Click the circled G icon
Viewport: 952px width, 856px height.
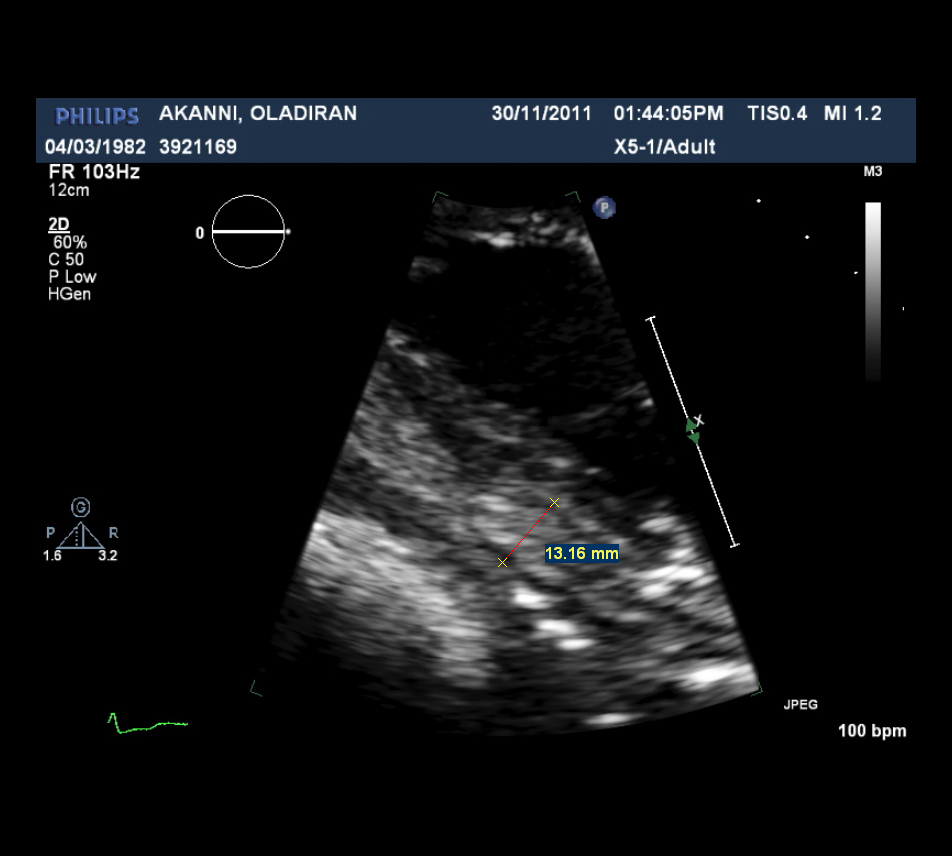pos(80,508)
